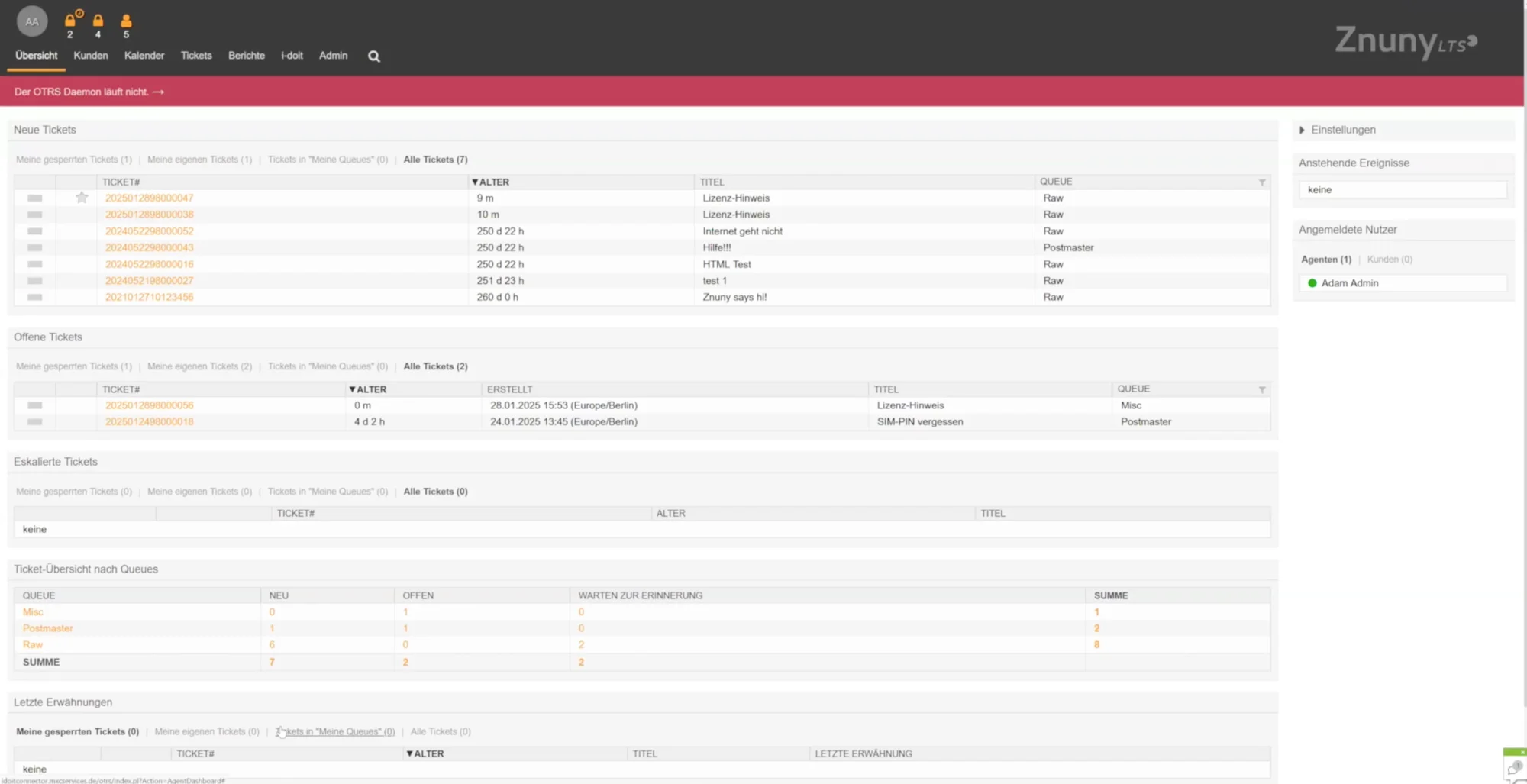
Task: Show Meine gesperrten Tickets in Eskalierte Tickets
Action: [x=74, y=492]
